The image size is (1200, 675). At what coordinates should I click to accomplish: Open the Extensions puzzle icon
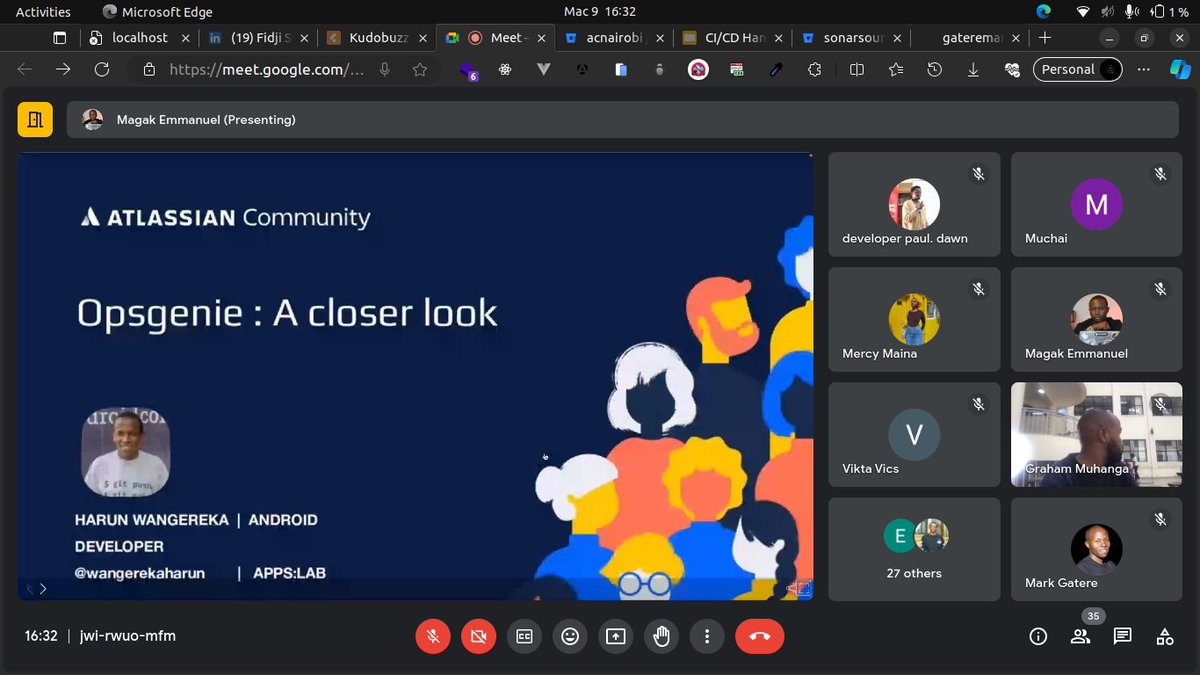pos(815,69)
